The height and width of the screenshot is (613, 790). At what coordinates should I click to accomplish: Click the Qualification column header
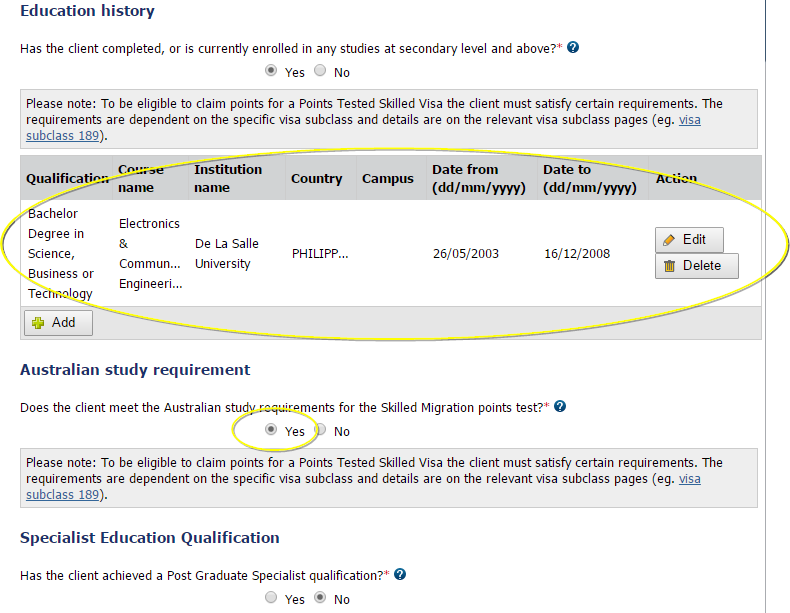(66, 179)
